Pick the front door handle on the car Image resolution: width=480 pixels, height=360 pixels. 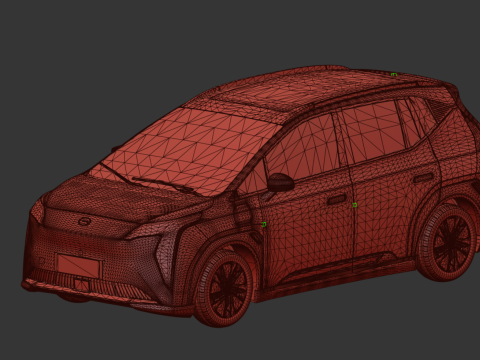(x=336, y=200)
